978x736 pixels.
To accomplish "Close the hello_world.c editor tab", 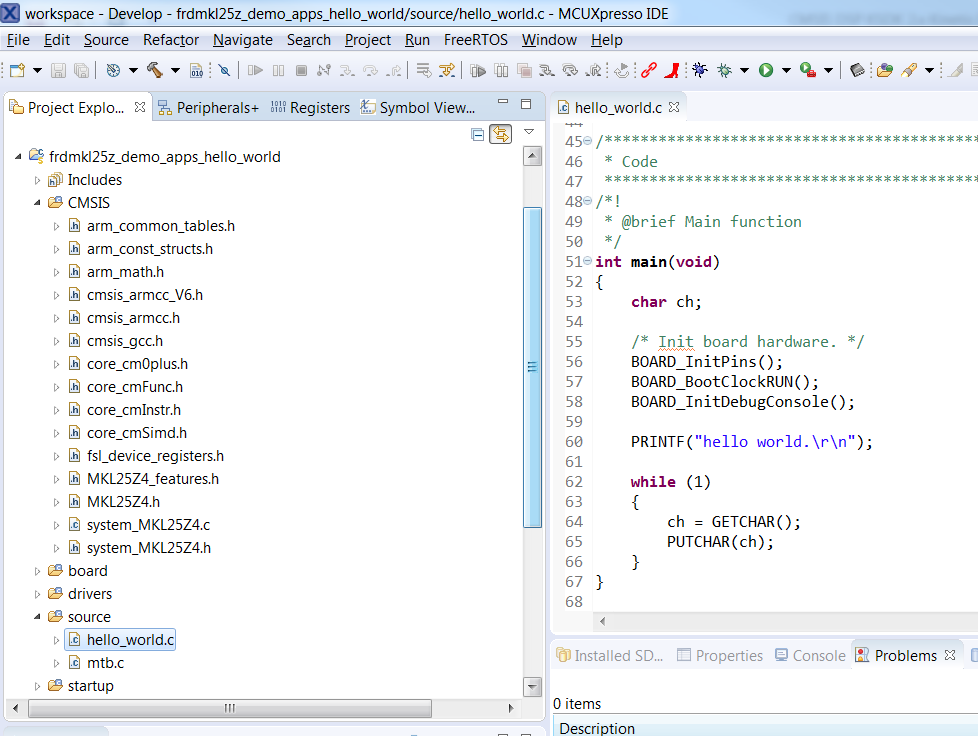I will [674, 107].
